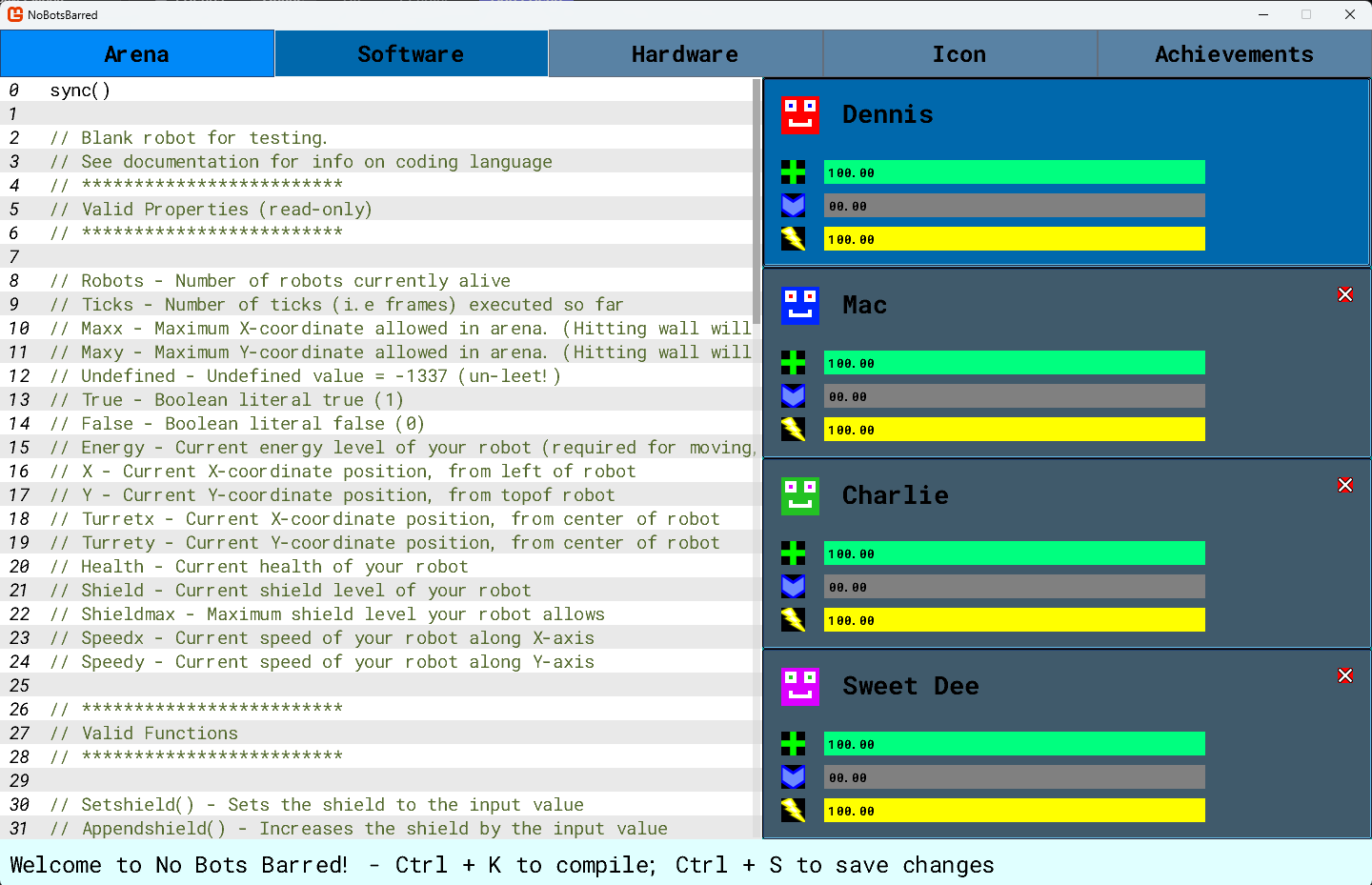Remove the Mac robot with its X button
1372x885 pixels.
1345,295
